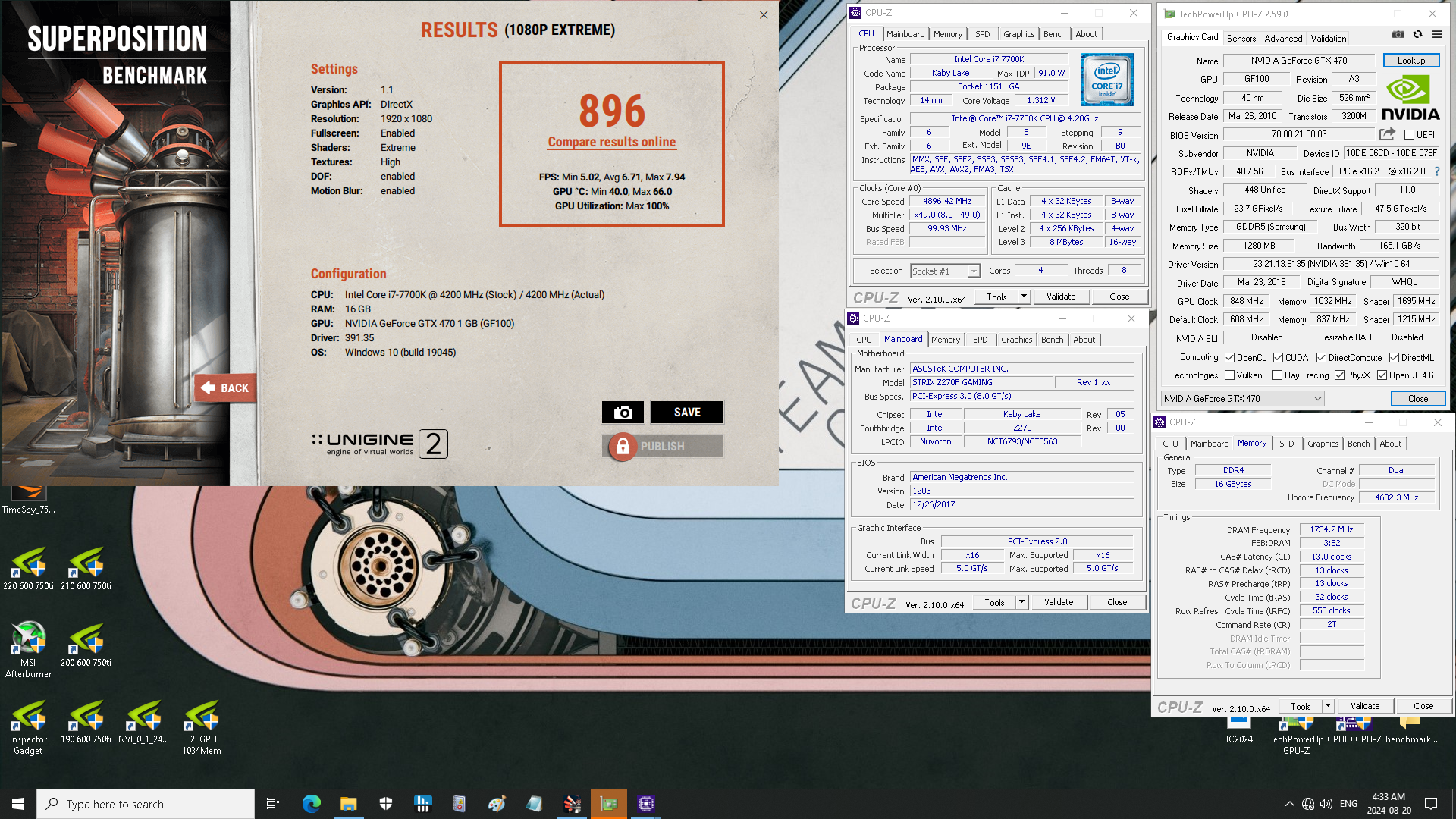Toggle the OpenCL checkbox in GPU-Z

pyautogui.click(x=1229, y=357)
